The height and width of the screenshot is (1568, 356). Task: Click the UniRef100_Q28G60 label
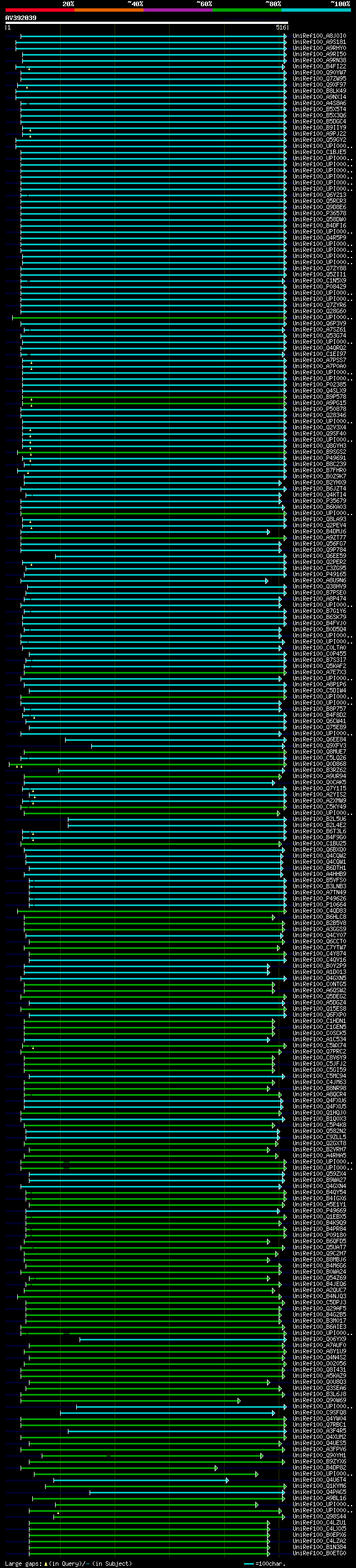tap(319, 311)
